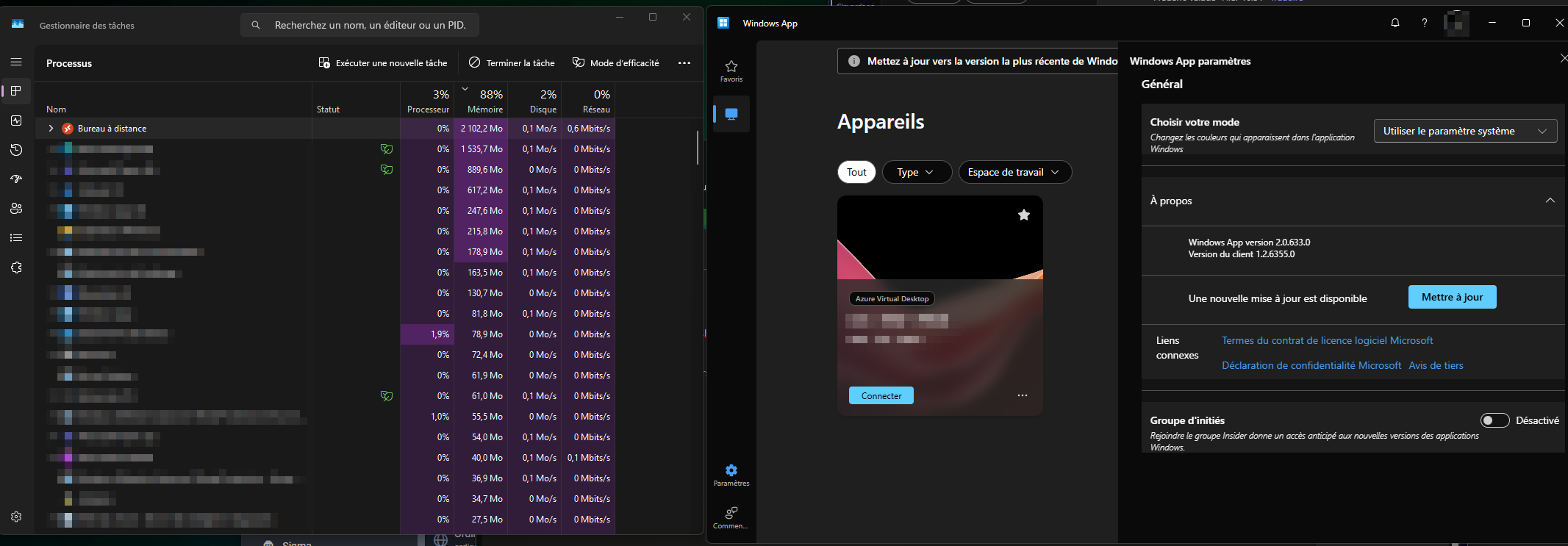This screenshot has width=1568, height=546.
Task: Sort processes by Réseau column
Action: pos(589,101)
